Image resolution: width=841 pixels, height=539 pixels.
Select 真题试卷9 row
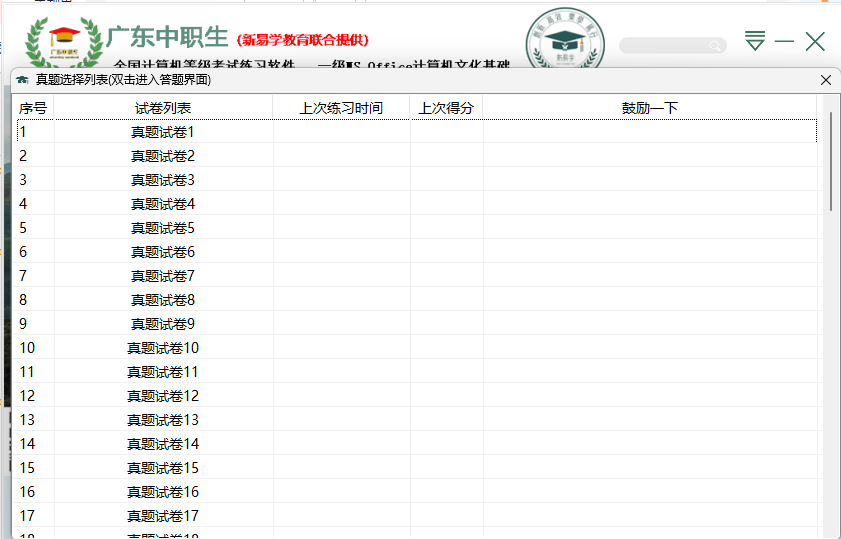coord(417,324)
